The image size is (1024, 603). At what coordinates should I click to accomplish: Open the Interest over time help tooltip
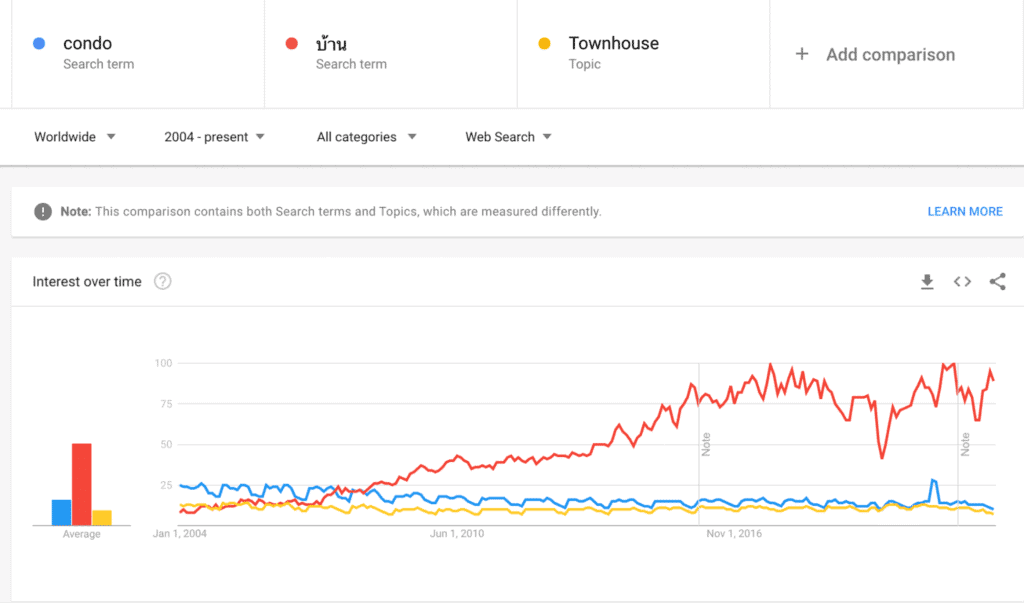pyautogui.click(x=162, y=281)
